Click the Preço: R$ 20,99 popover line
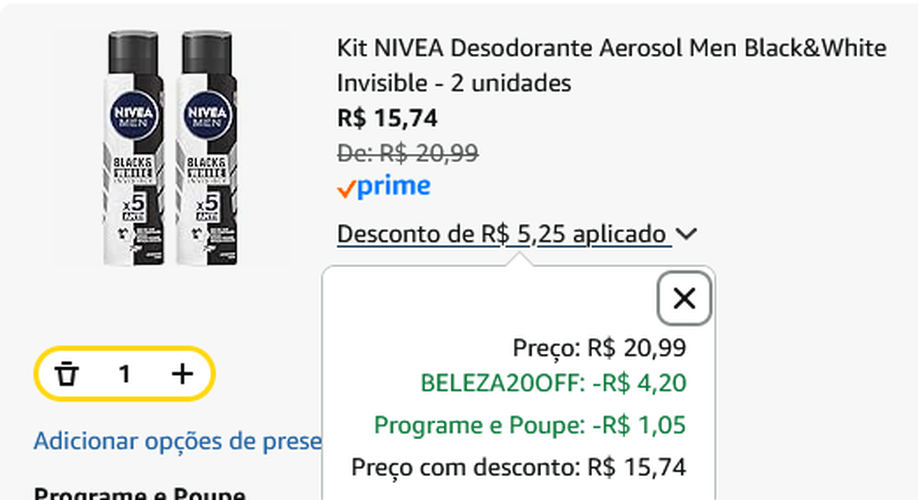The width and height of the screenshot is (918, 500). click(599, 348)
